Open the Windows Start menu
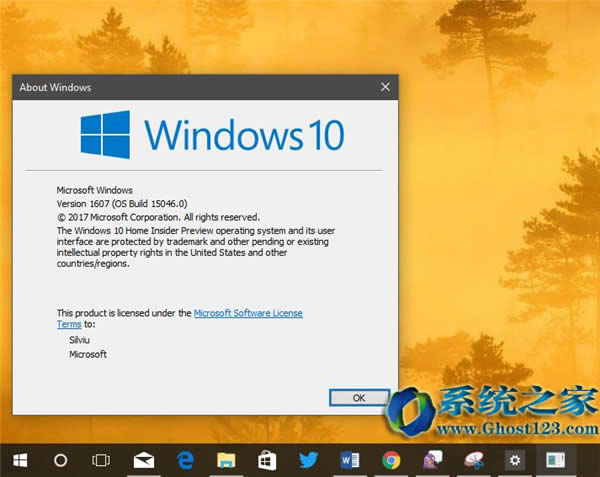 tap(19, 460)
